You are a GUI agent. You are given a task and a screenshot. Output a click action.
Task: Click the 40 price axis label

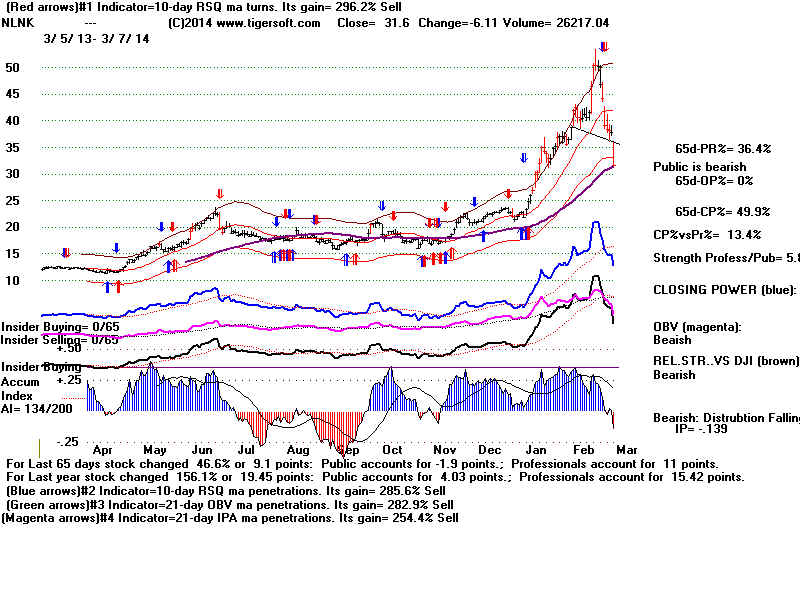(12, 121)
